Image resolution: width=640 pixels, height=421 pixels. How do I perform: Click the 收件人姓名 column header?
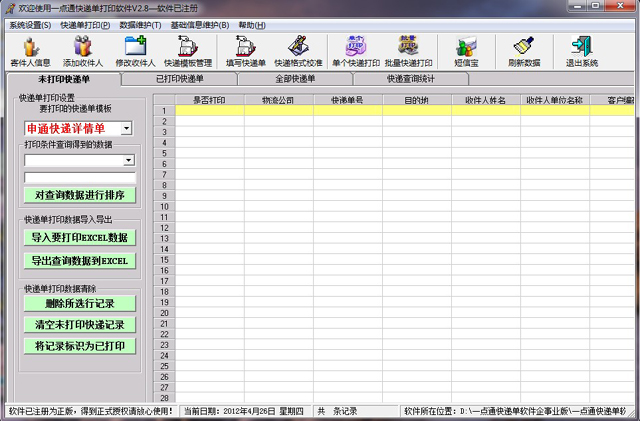(x=485, y=100)
